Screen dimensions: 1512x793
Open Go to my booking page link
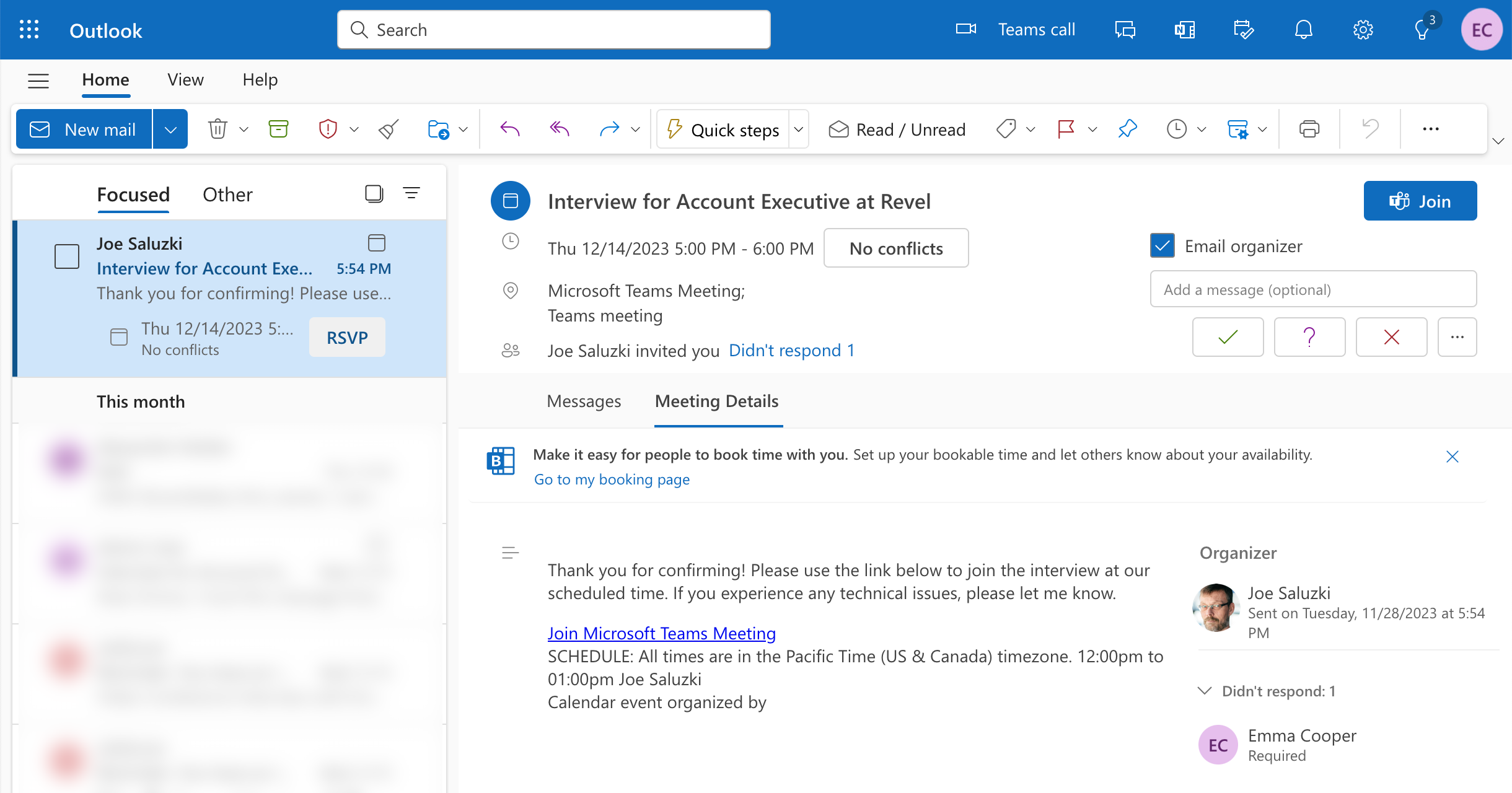point(612,480)
